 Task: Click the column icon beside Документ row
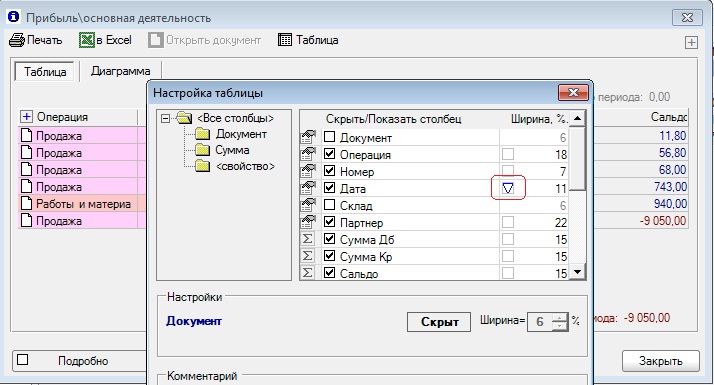coord(308,138)
